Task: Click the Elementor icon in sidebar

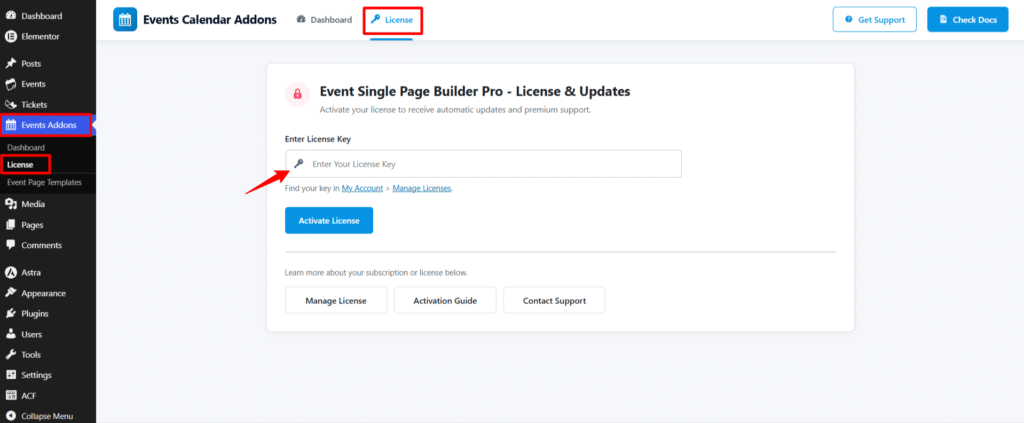Action: click(x=10, y=37)
